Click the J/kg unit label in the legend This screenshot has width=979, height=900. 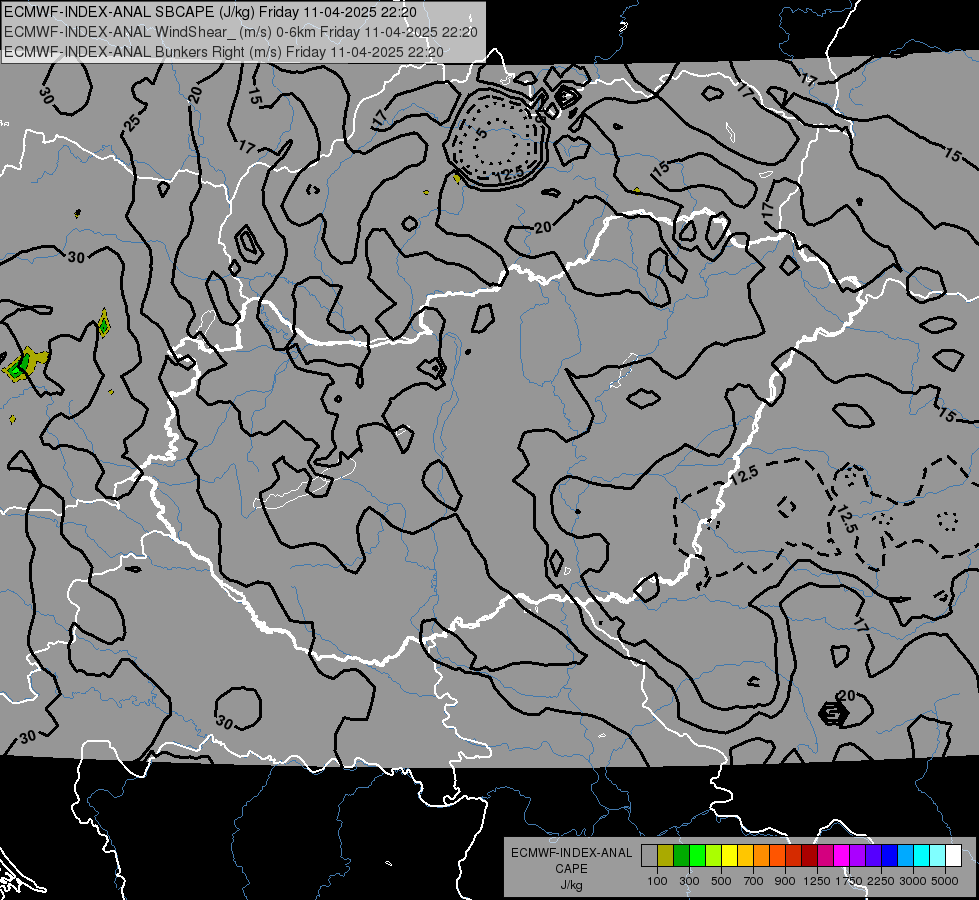point(571,885)
